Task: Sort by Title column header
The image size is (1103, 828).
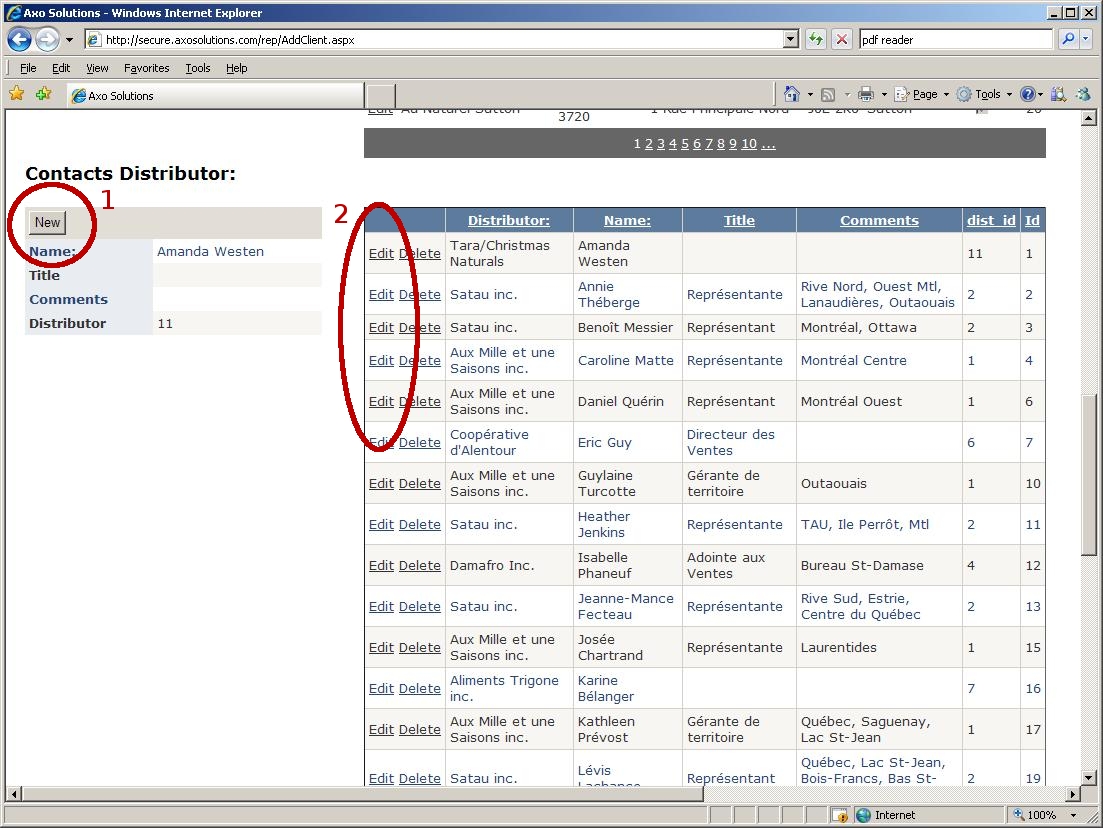Action: pyautogui.click(x=739, y=220)
